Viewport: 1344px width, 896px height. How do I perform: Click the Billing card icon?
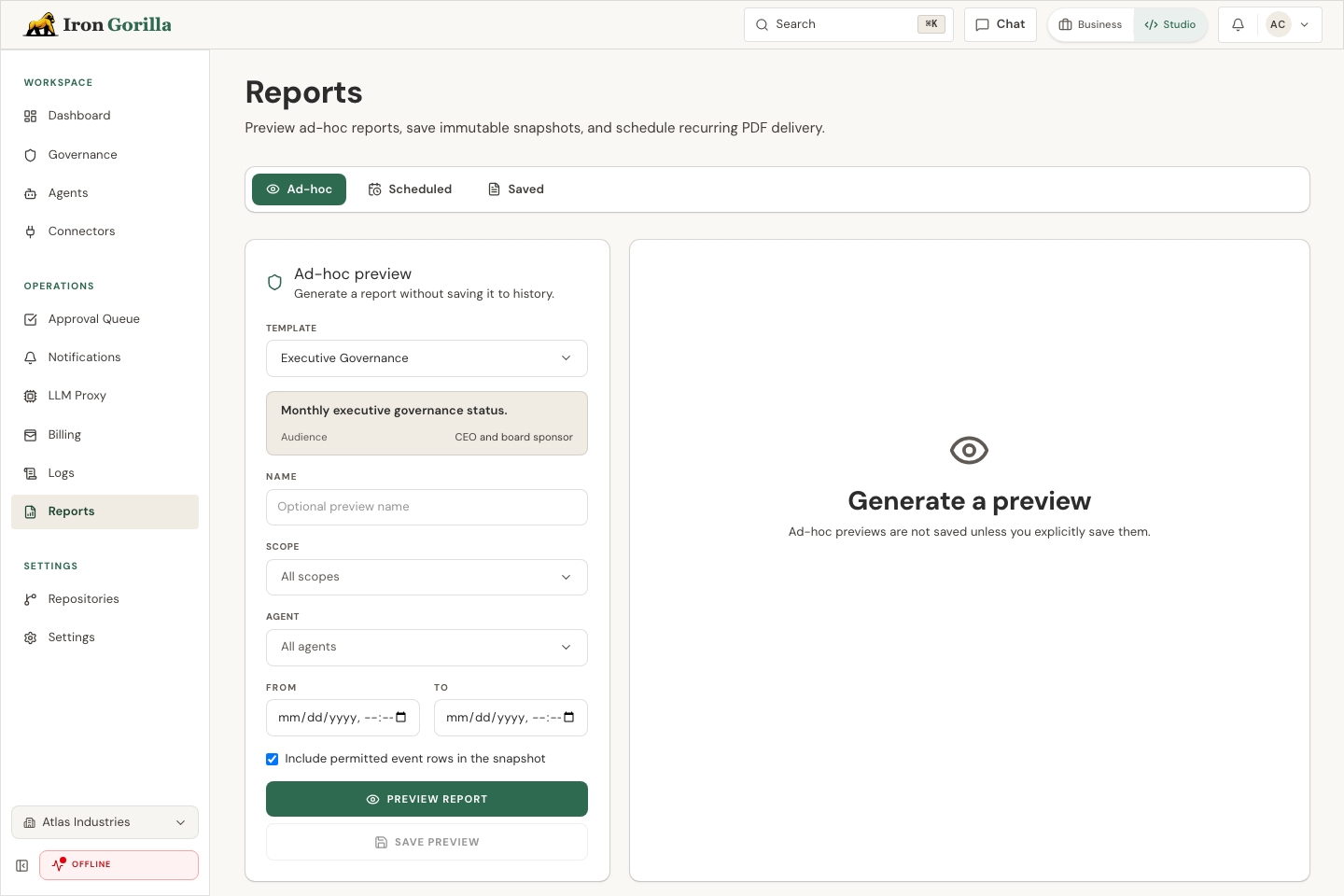(x=30, y=435)
